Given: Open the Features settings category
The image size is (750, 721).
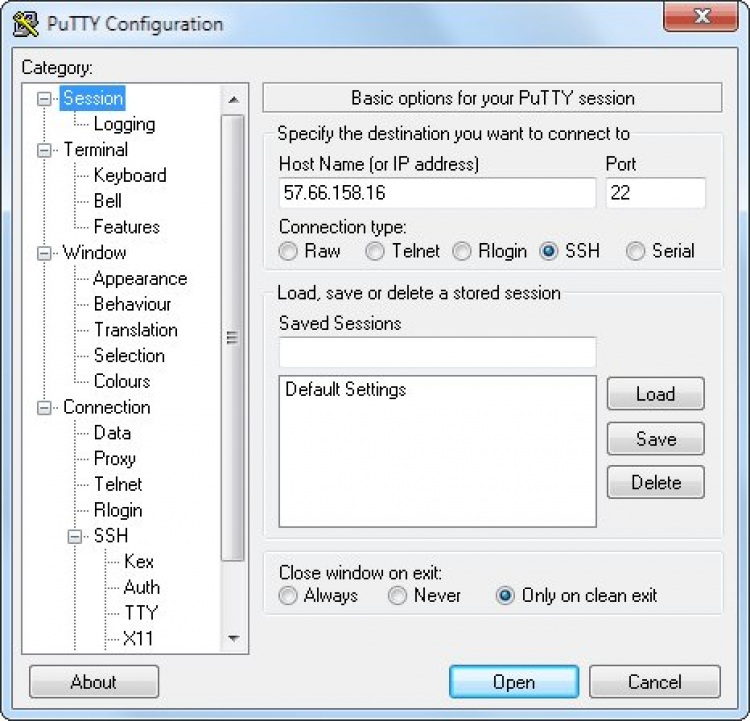Looking at the screenshot, I should [127, 227].
